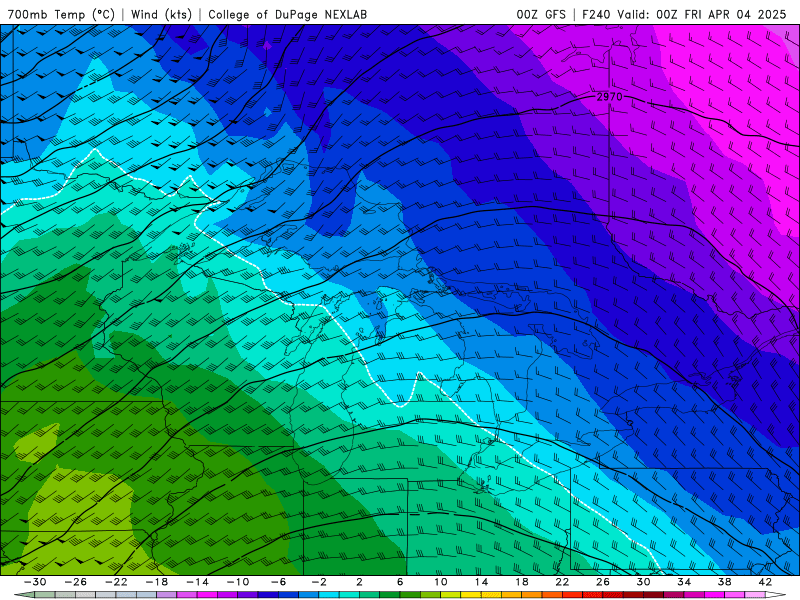Select the positive 22 scale value

[x=562, y=582]
